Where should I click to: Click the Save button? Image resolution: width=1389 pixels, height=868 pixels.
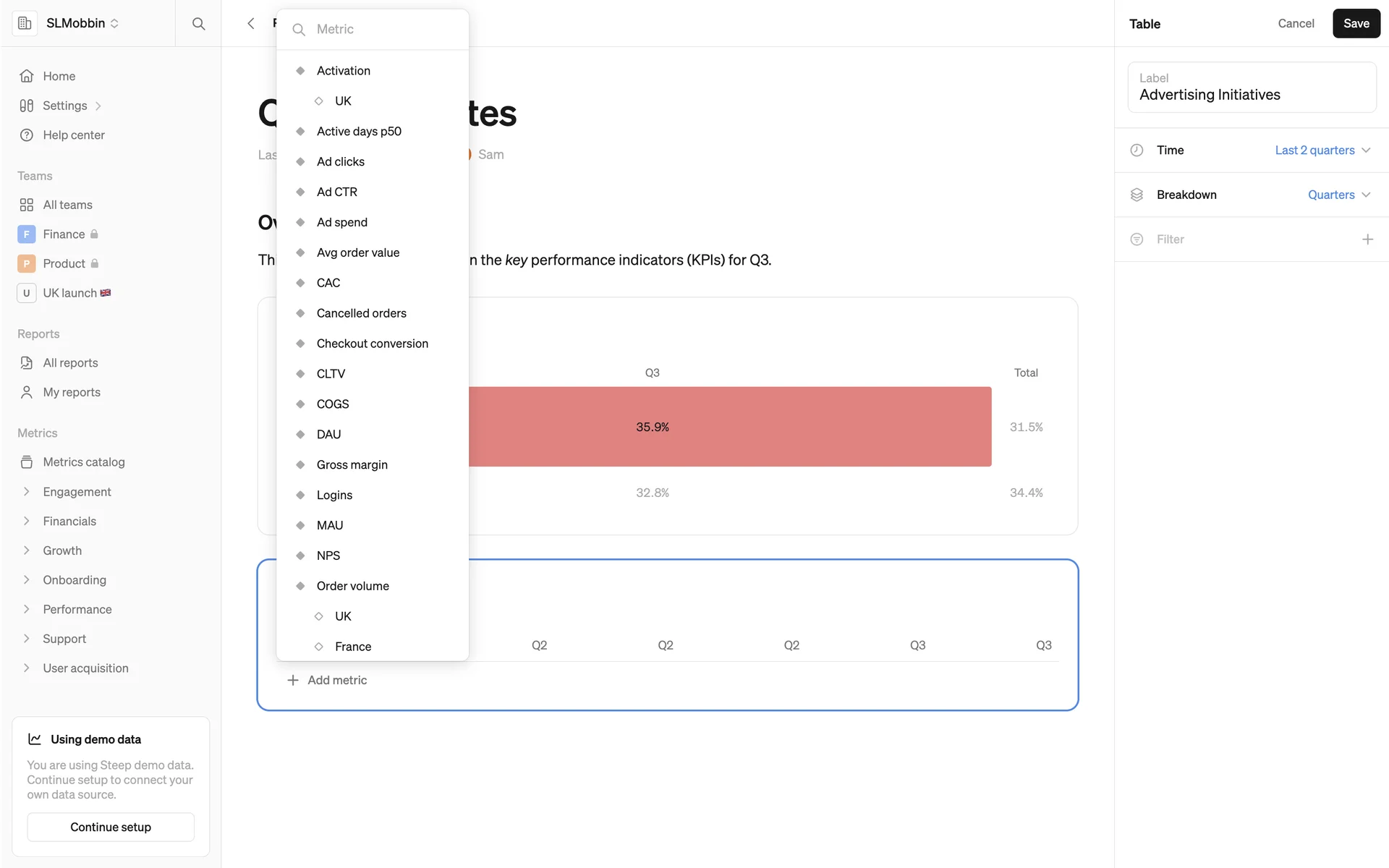point(1356,24)
